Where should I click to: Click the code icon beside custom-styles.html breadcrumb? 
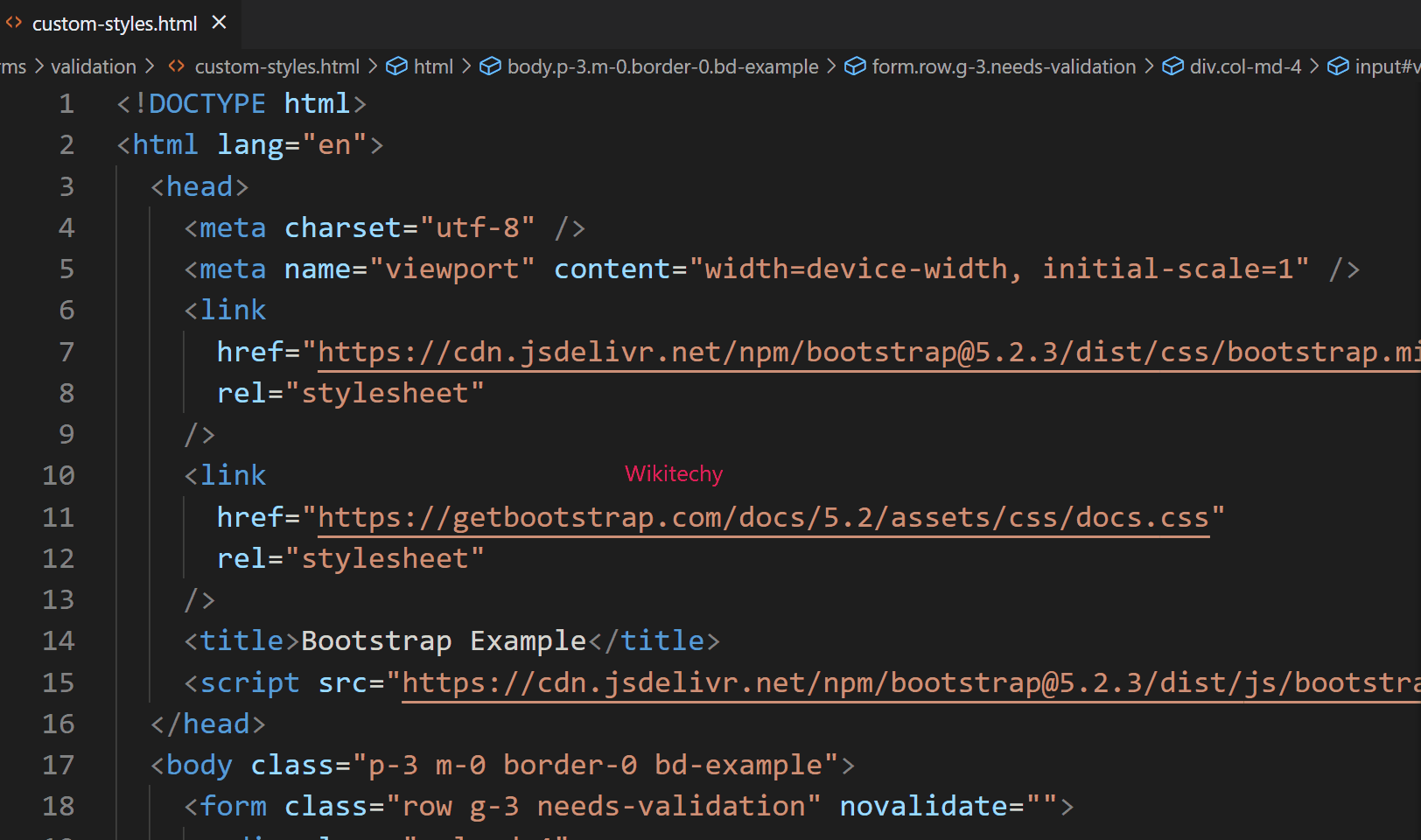point(176,66)
